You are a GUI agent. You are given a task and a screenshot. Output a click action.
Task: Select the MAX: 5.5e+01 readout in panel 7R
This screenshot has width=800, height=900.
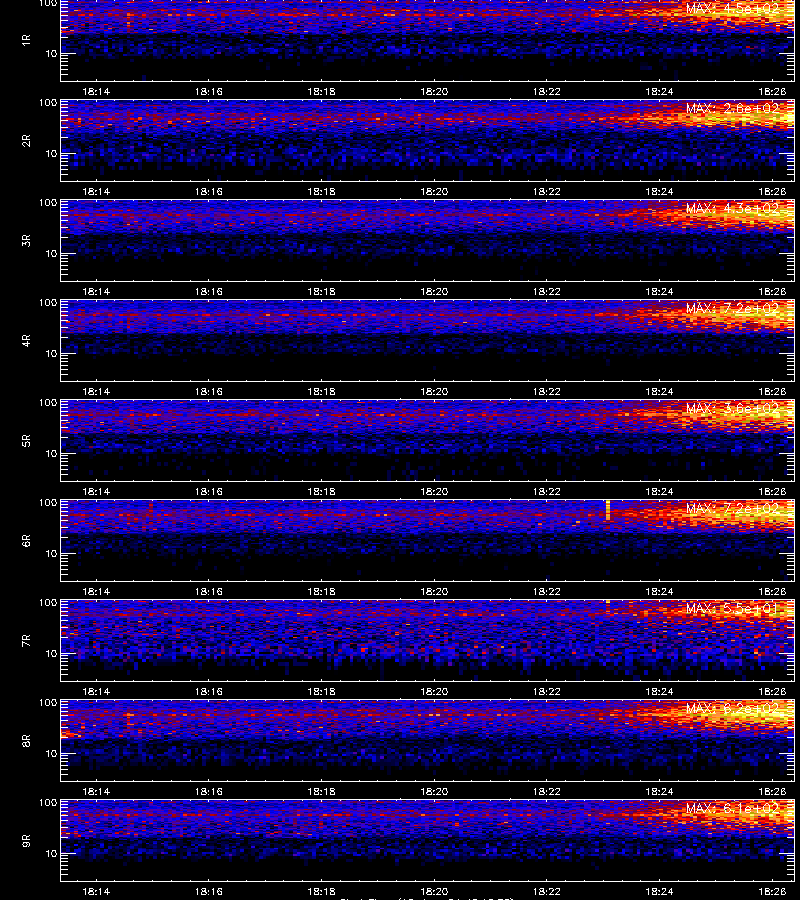click(732, 608)
